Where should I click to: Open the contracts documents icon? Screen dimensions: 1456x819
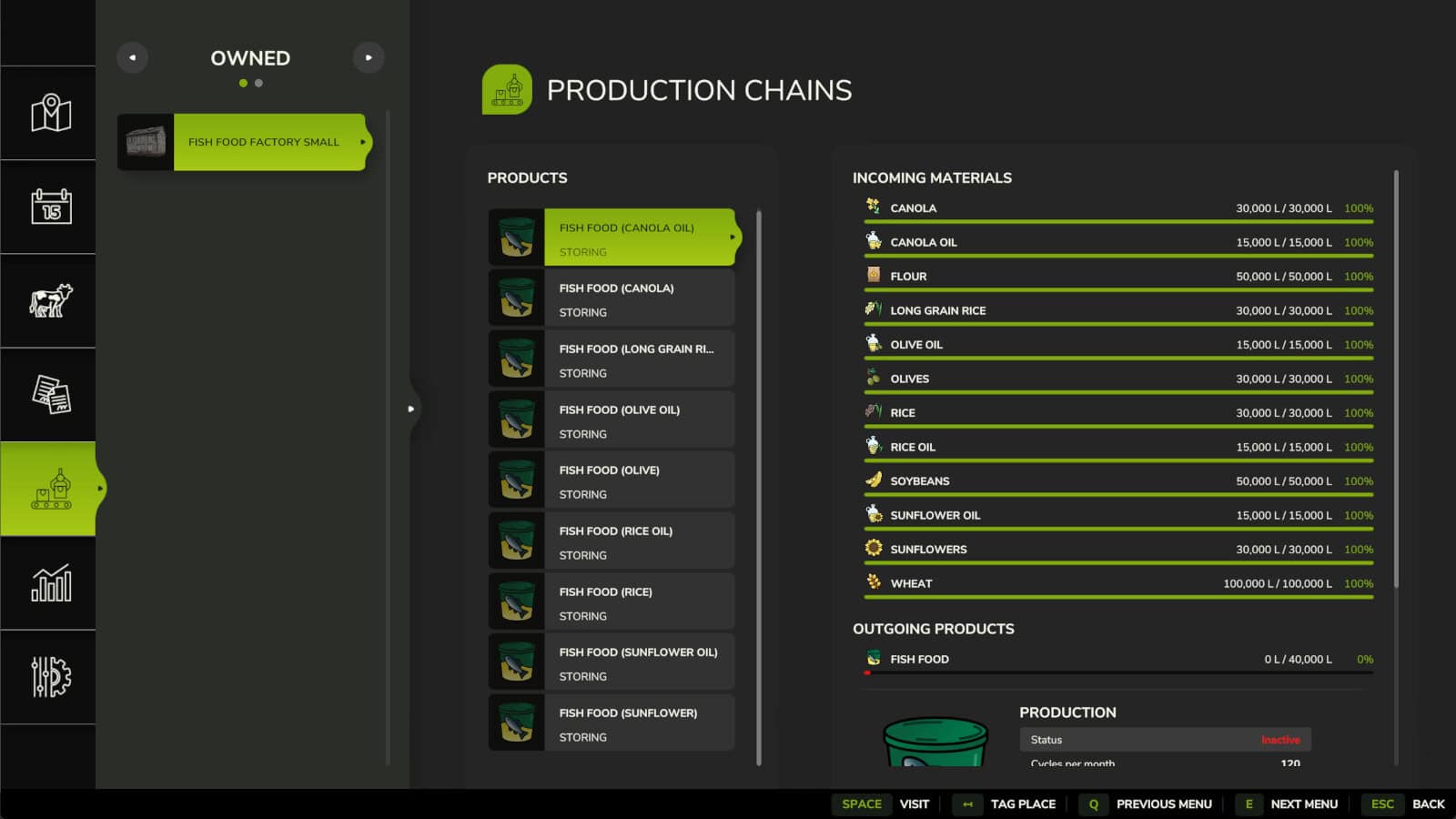point(50,395)
